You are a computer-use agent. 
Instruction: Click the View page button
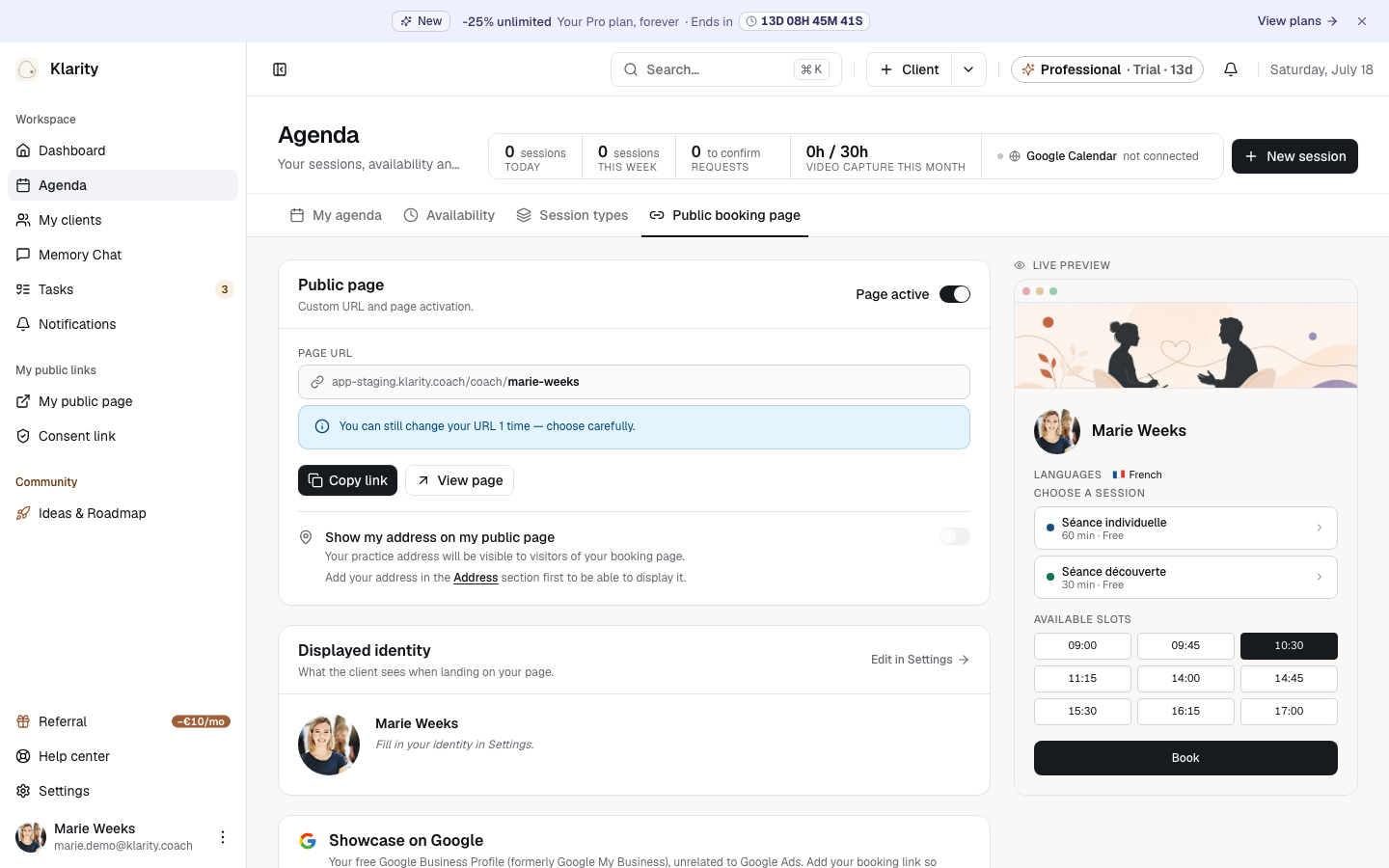click(x=459, y=480)
